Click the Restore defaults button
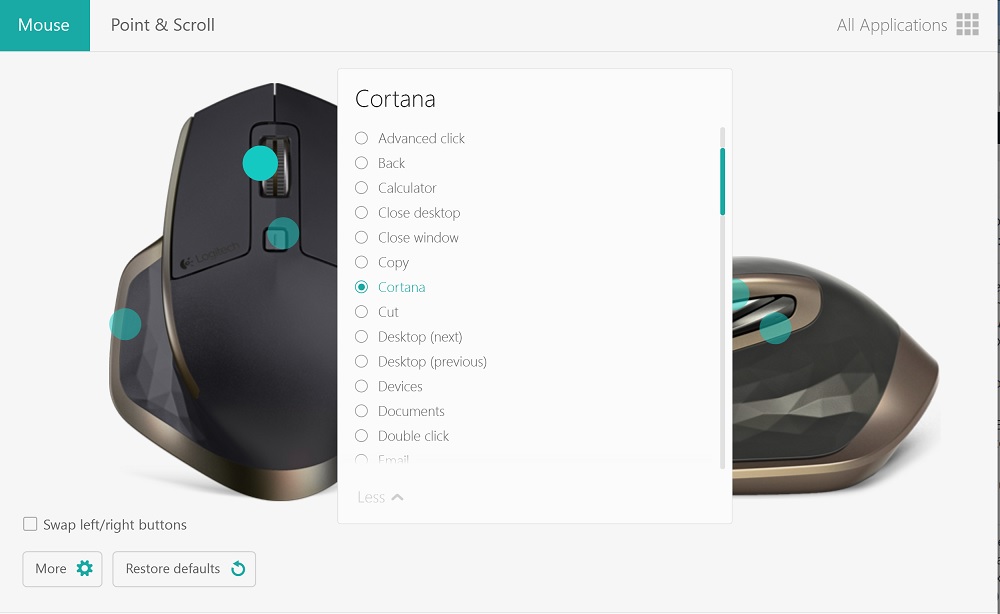 point(184,569)
